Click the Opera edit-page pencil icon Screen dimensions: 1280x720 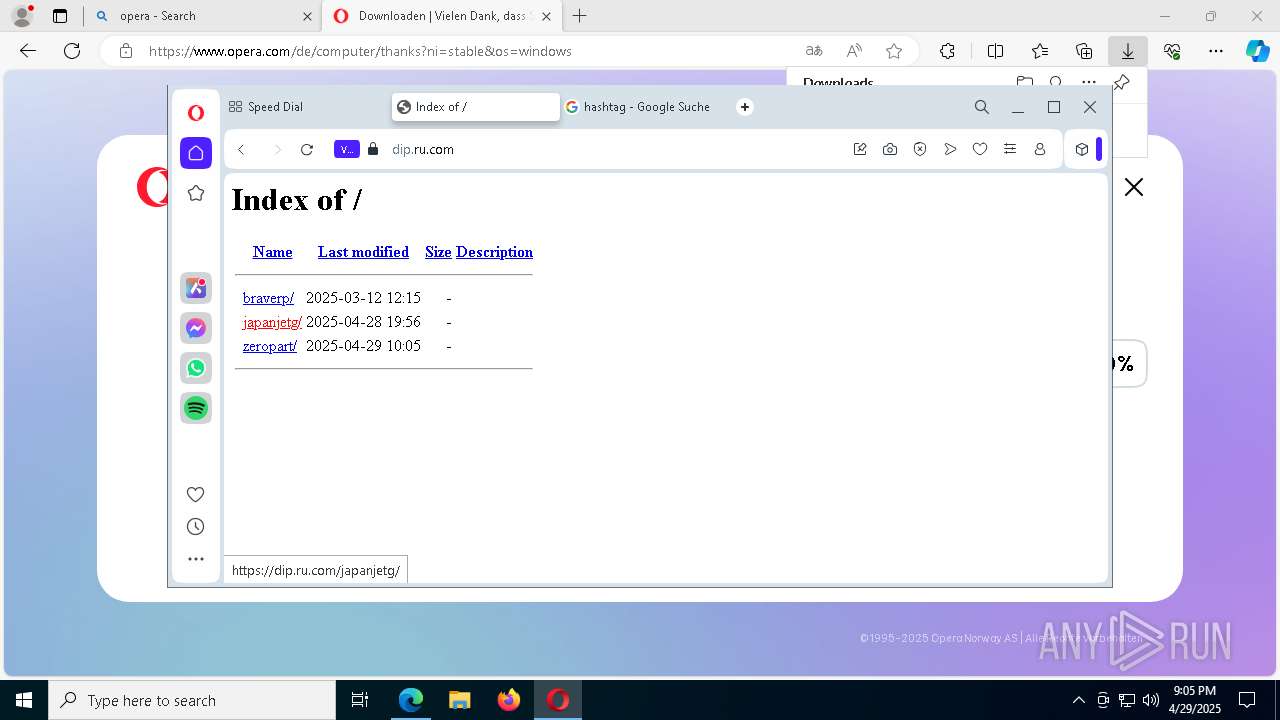point(860,149)
